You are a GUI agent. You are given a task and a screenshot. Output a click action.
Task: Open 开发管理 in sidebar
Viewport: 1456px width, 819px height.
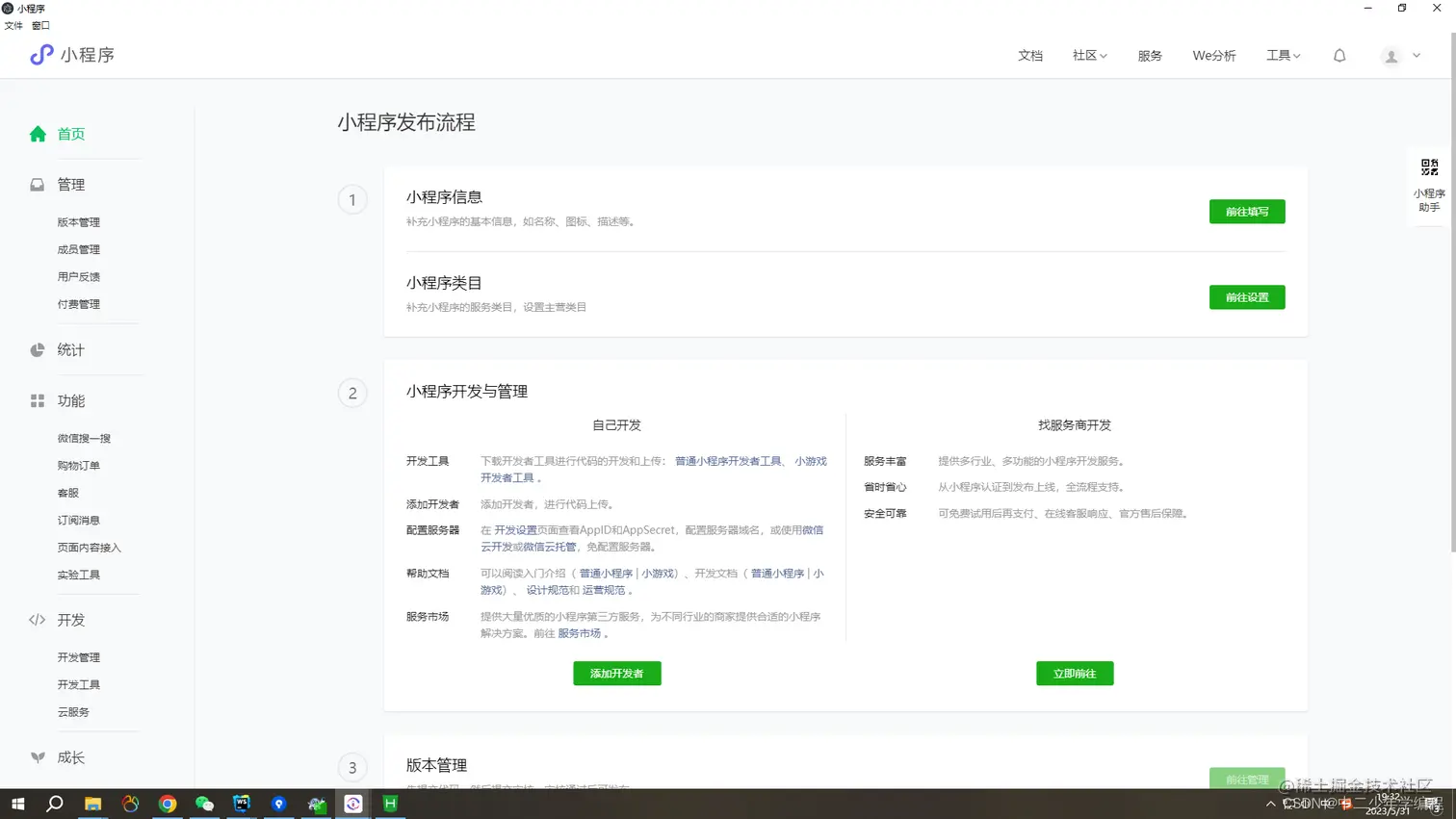pos(78,657)
